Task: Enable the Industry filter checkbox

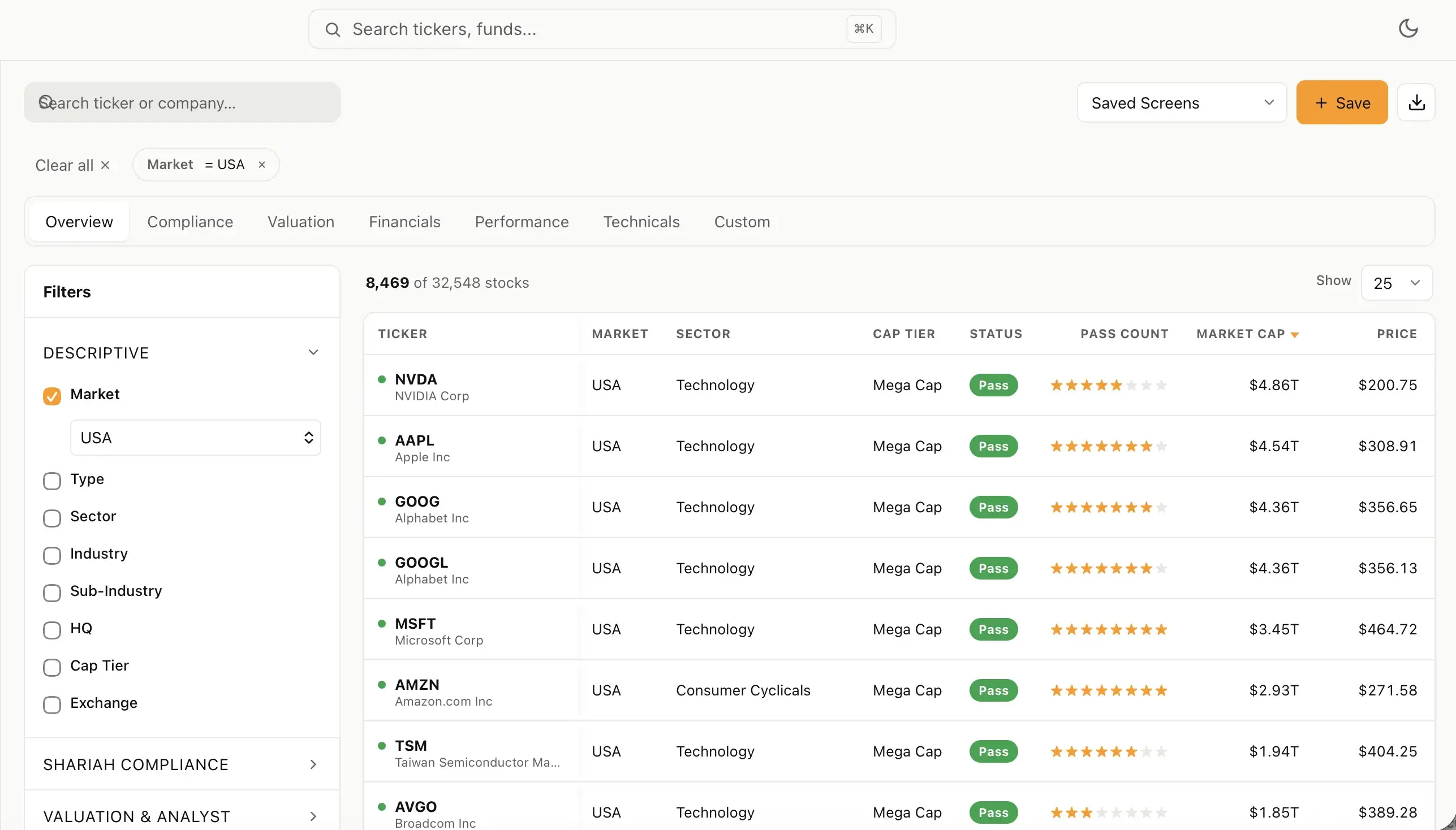Action: (52, 555)
